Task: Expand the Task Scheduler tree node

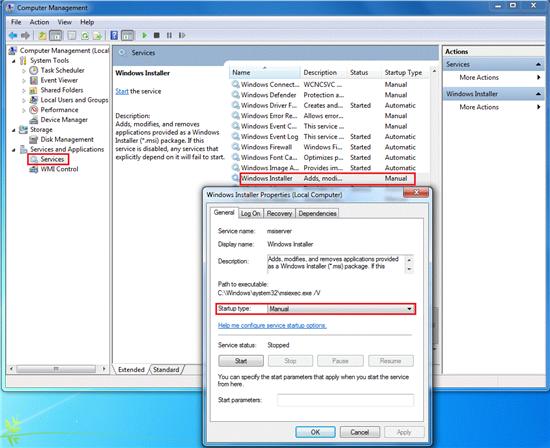Action: pos(24,71)
